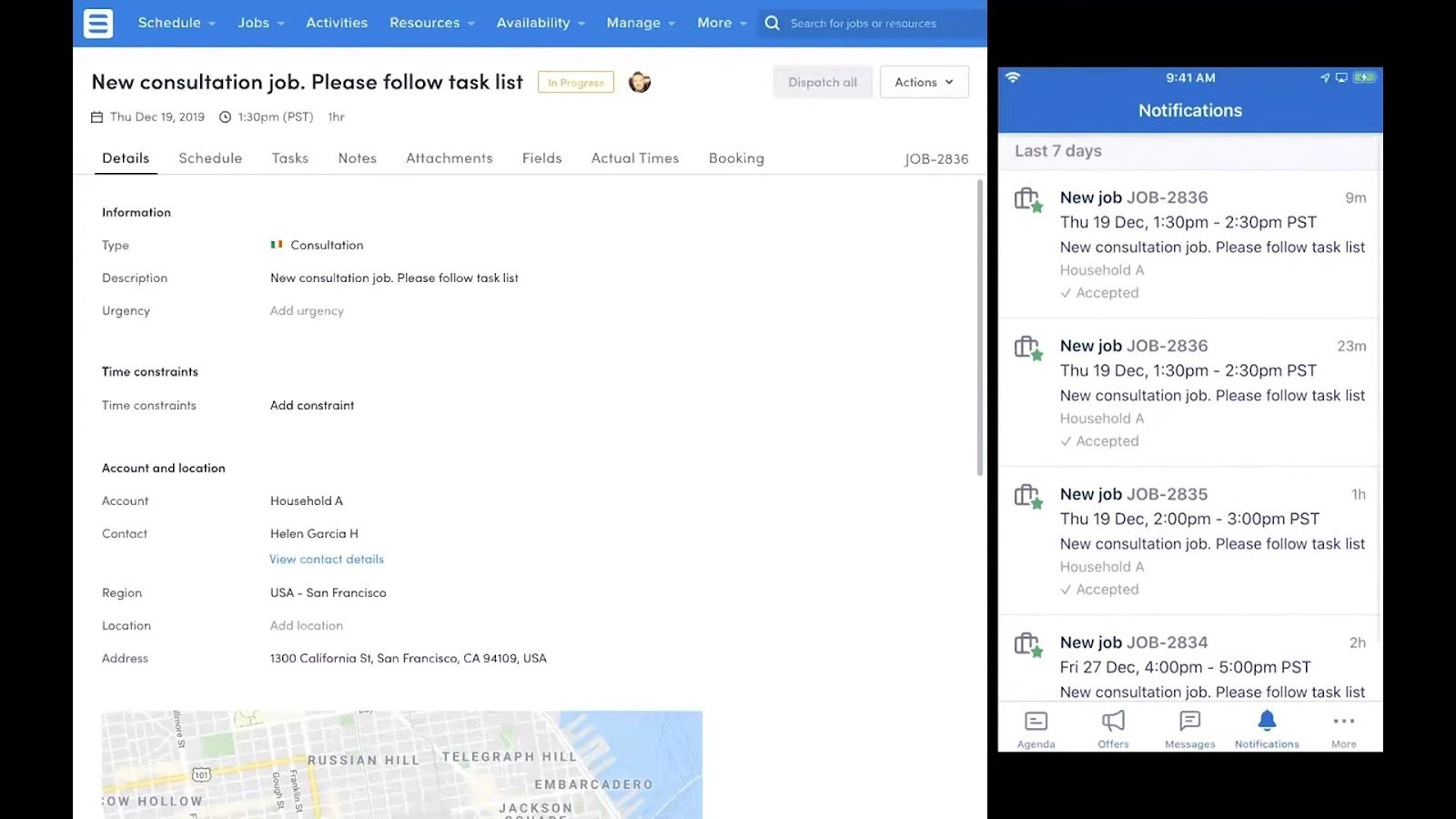Click Add constraint under Time constraints
The width and height of the screenshot is (1456, 819).
[x=312, y=405]
